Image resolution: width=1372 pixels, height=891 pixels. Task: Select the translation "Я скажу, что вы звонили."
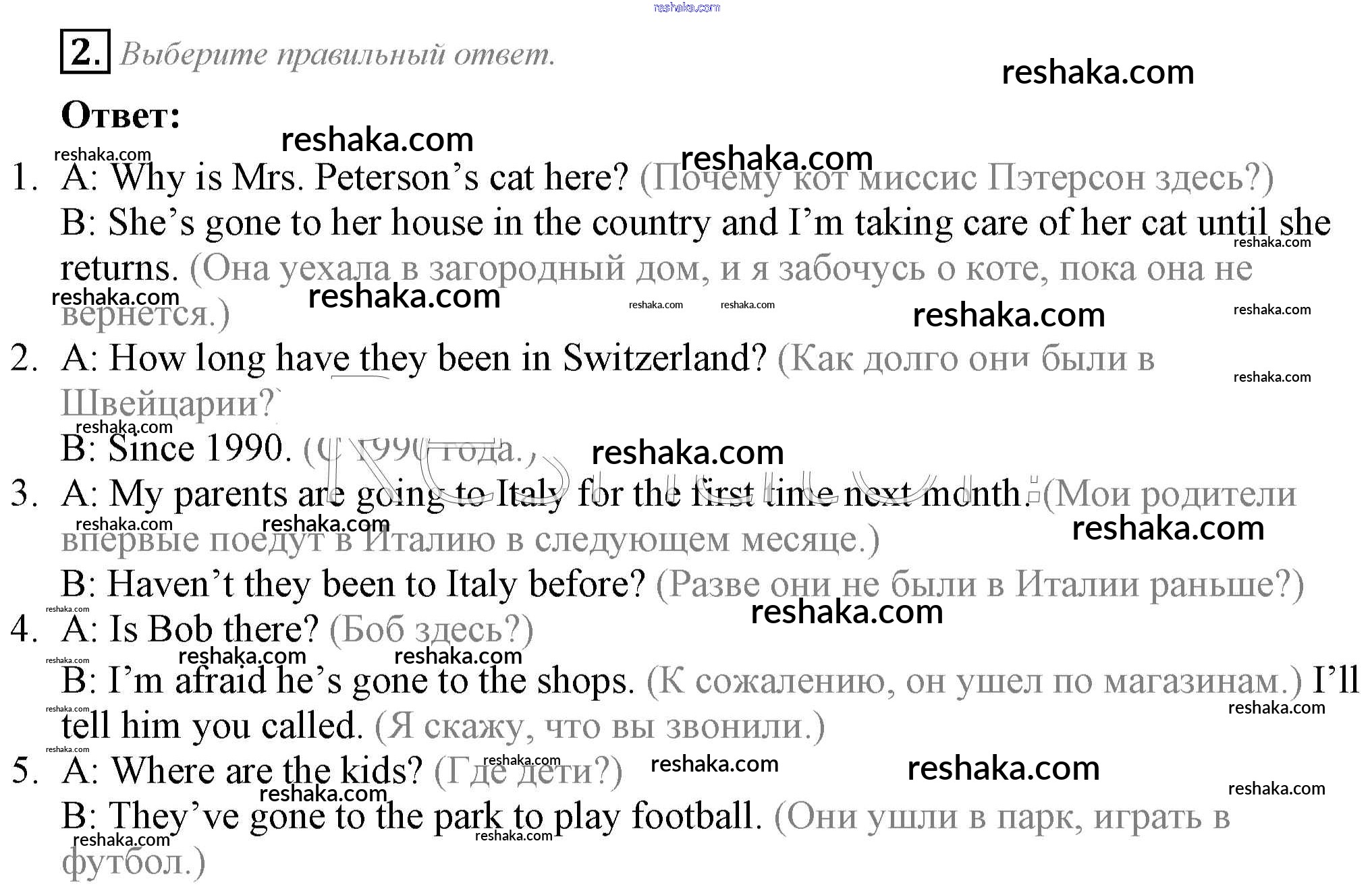[599, 727]
